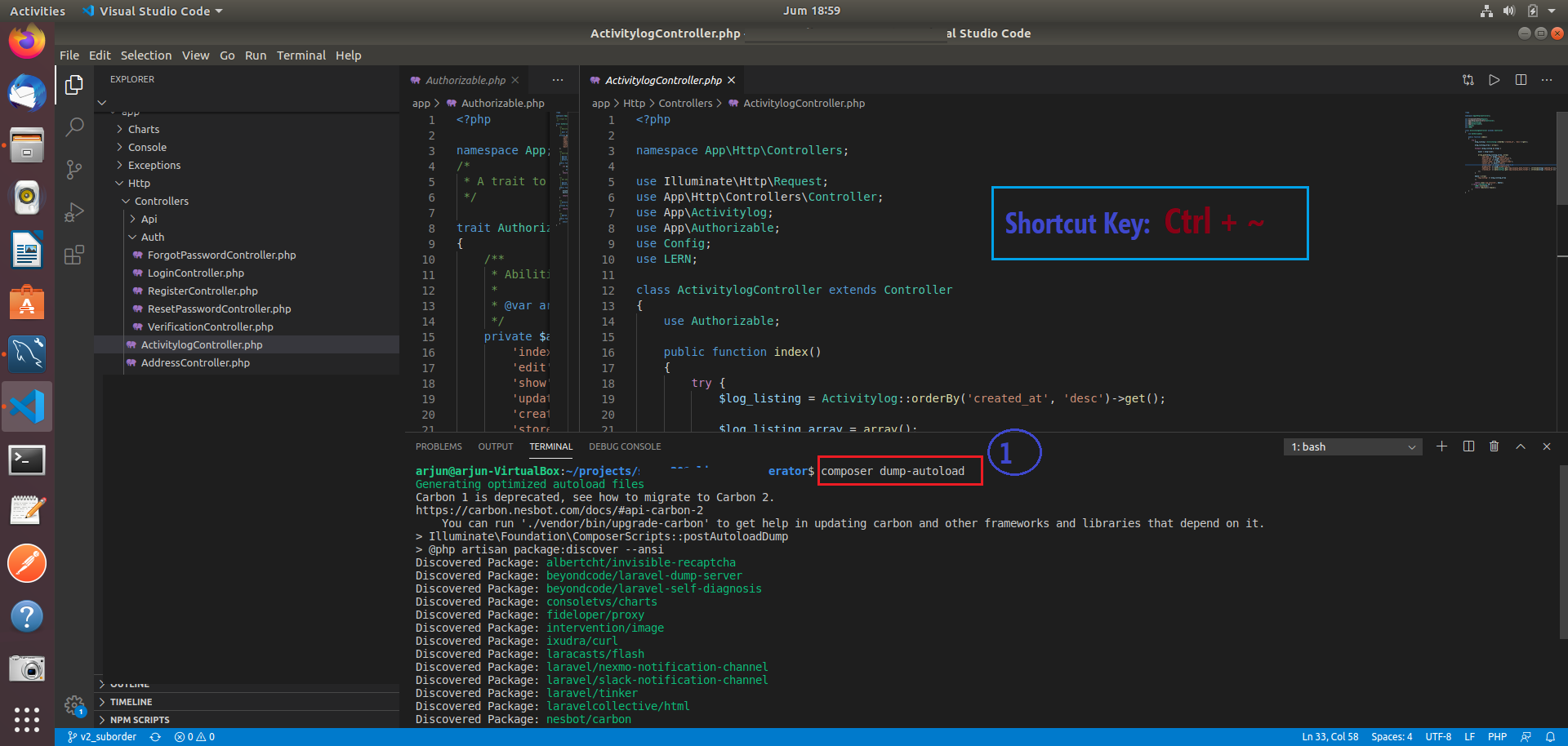Viewport: 1568px width, 746px height.
Task: Open the File menu
Action: pos(69,56)
